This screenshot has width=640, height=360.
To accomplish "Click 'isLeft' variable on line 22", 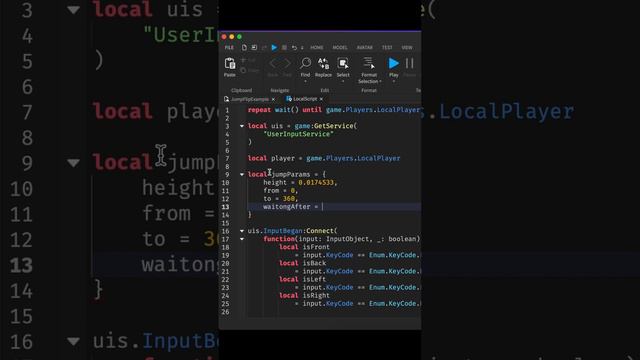I will click(x=314, y=280).
